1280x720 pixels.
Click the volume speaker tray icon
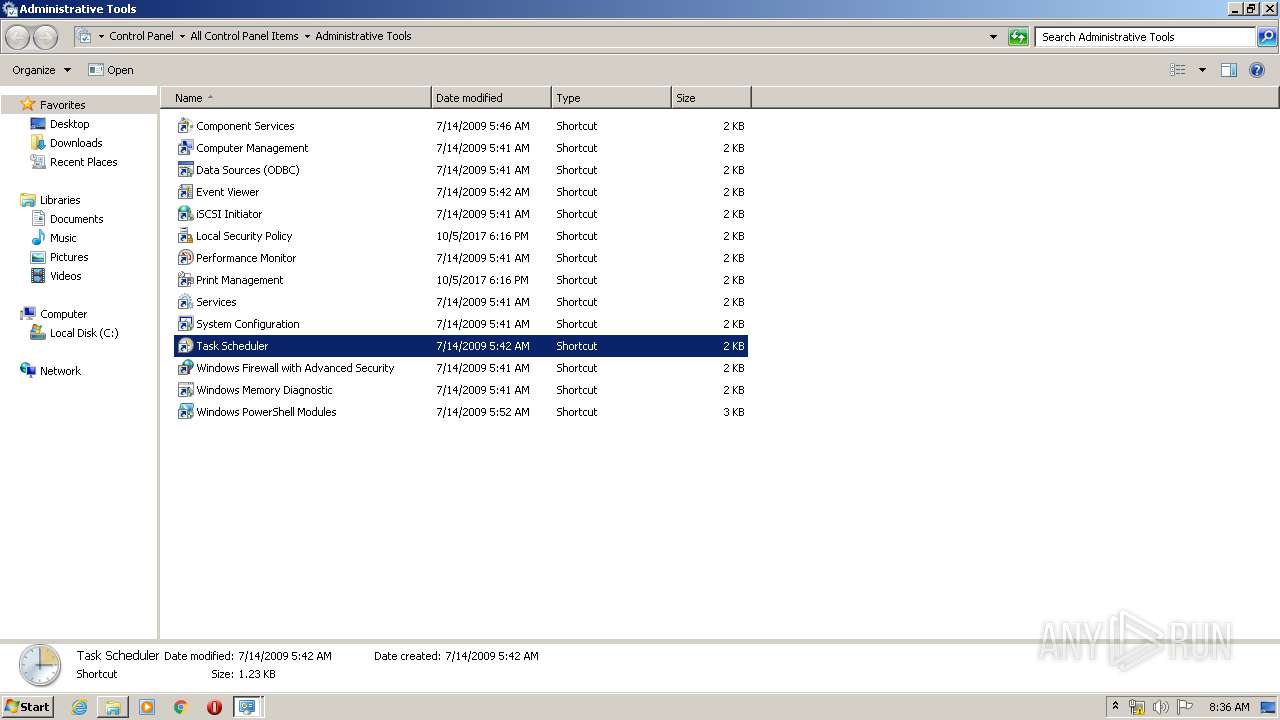(x=1161, y=707)
